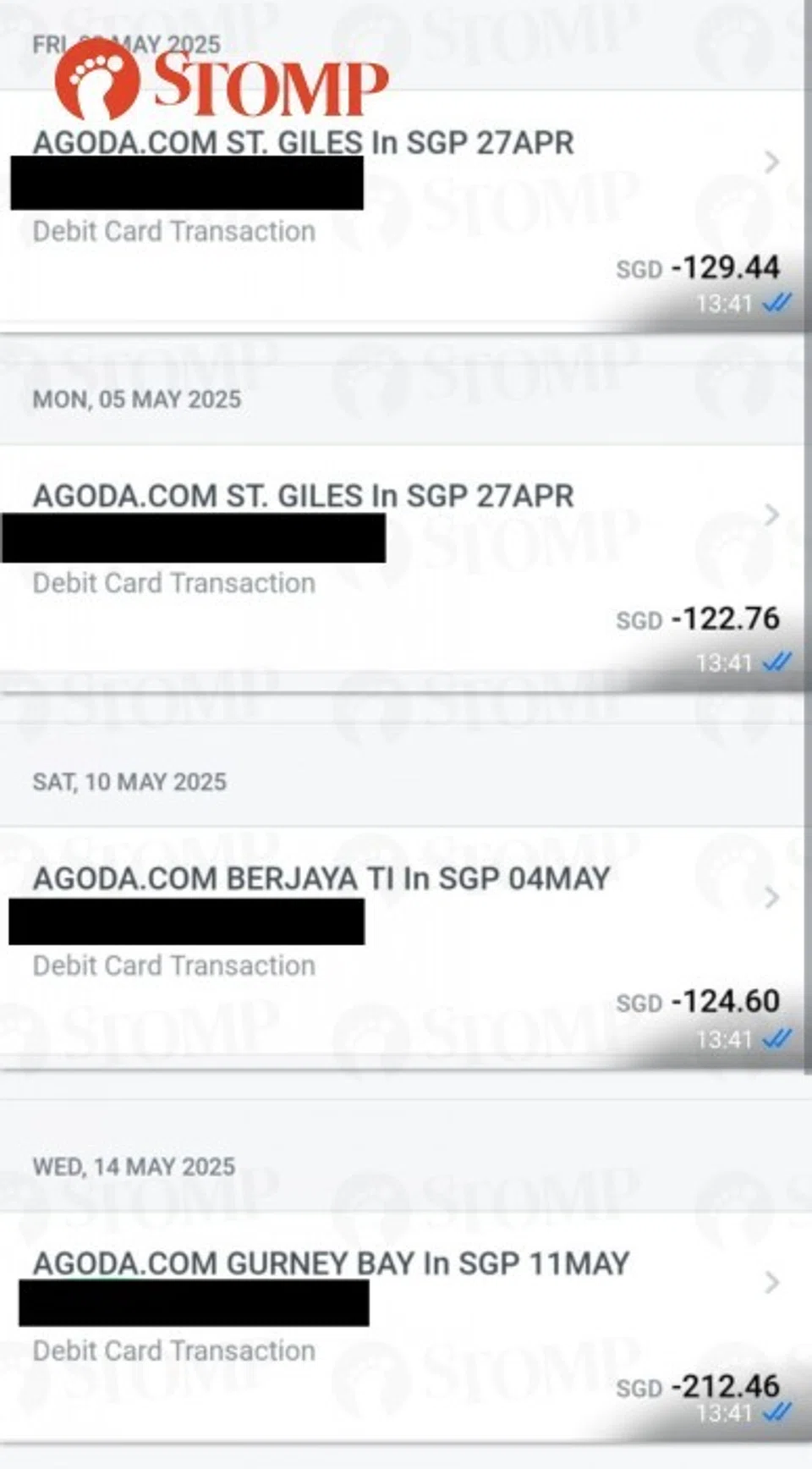Open chevron on the Gurney Bay transaction
Viewport: 812px width, 1469px height.
pyautogui.click(x=771, y=1282)
